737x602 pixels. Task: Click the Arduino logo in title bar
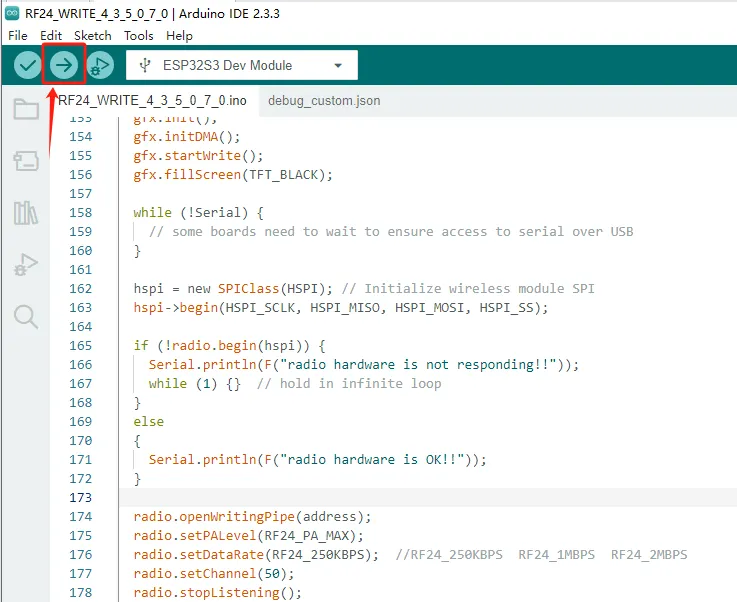12,13
